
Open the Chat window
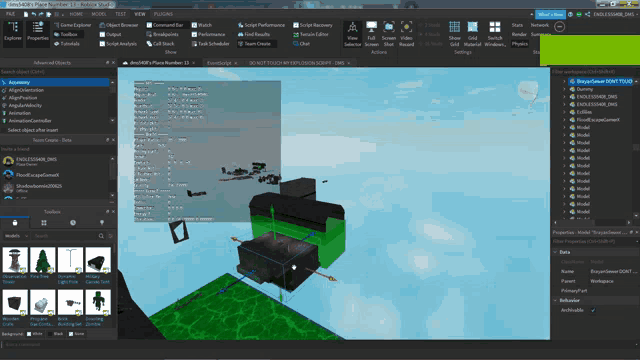pos(301,44)
